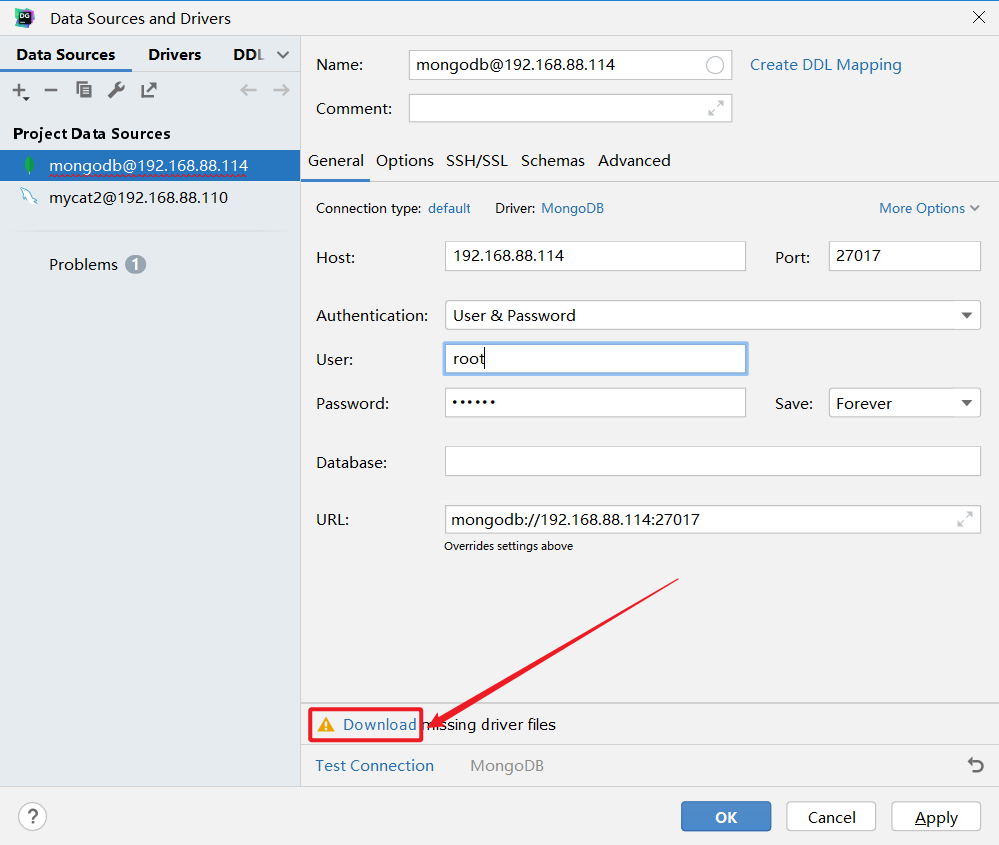The width and height of the screenshot is (999, 845).
Task: Open the More Options dropdown
Action: [x=929, y=208]
